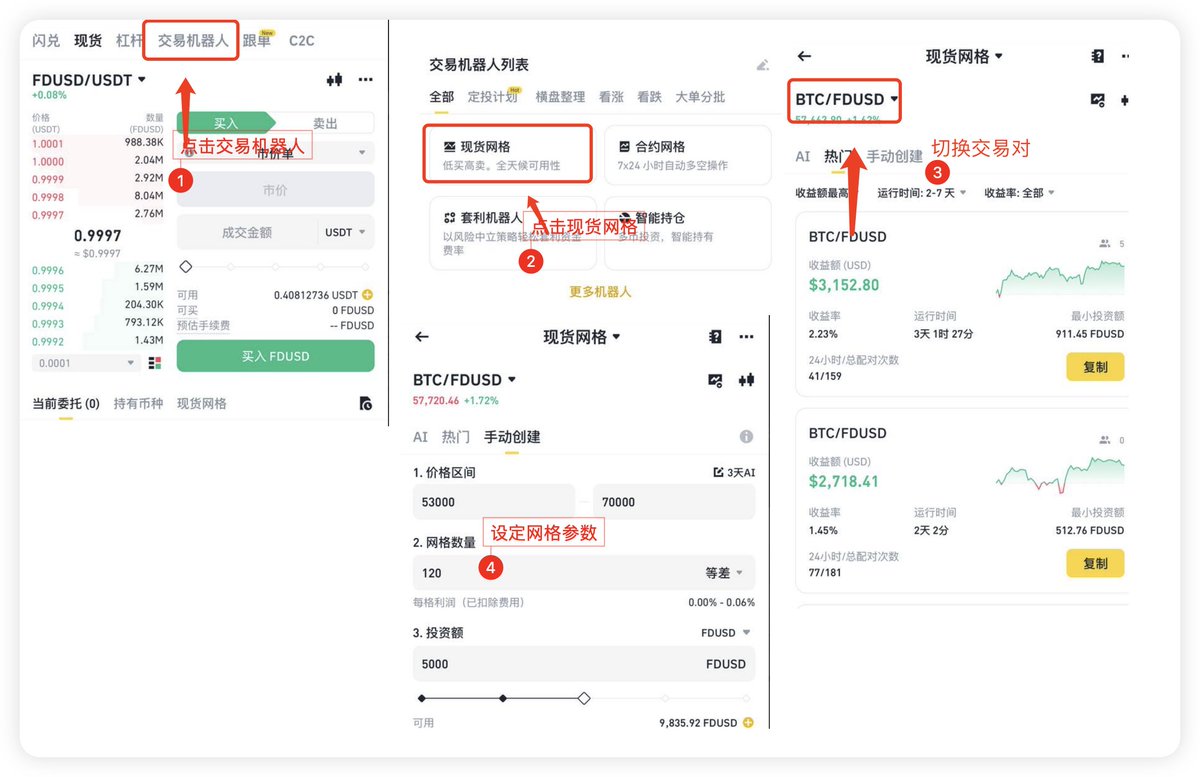Screen dimensions: 1200x777
Task: Click the yellow deposit plus icon next to USDT balance
Action: tap(368, 296)
